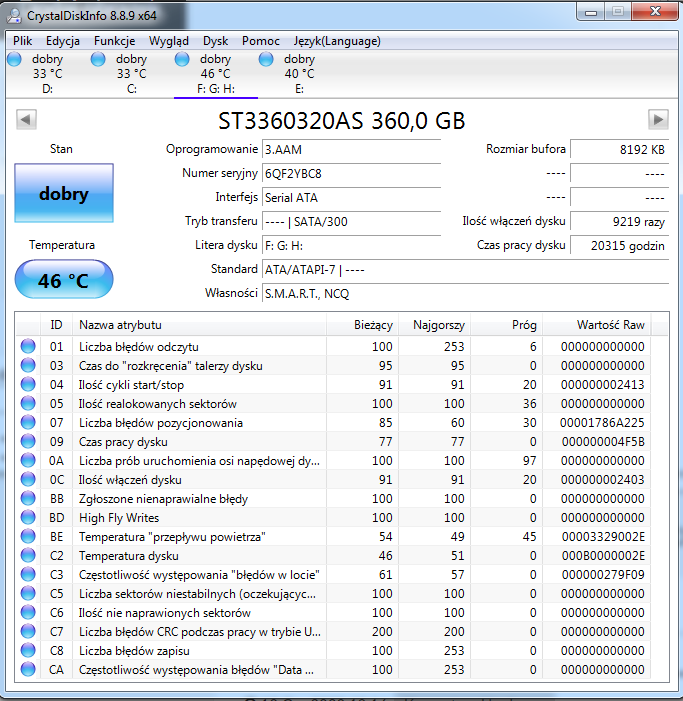The image size is (683, 701).
Task: Click the Bieżący column header
Action: (x=363, y=325)
